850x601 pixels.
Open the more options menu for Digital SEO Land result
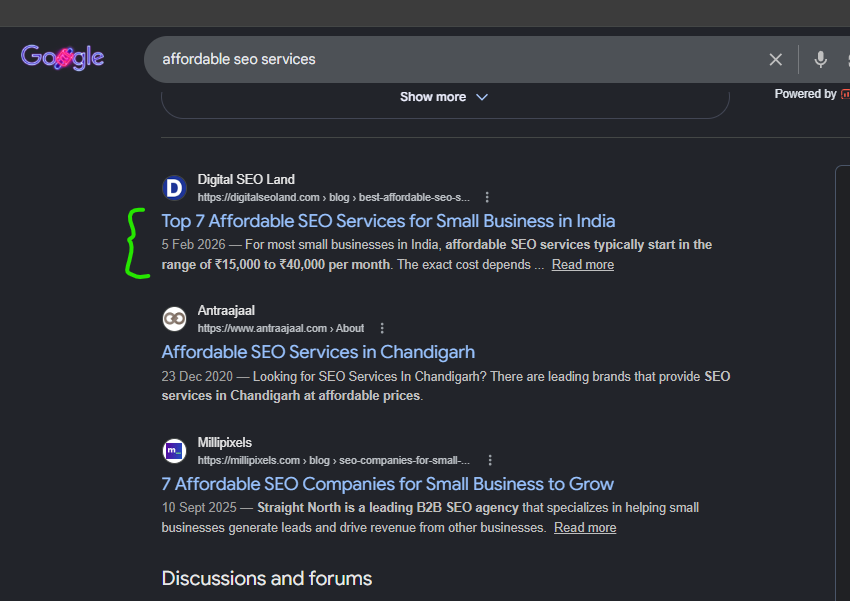(x=487, y=197)
